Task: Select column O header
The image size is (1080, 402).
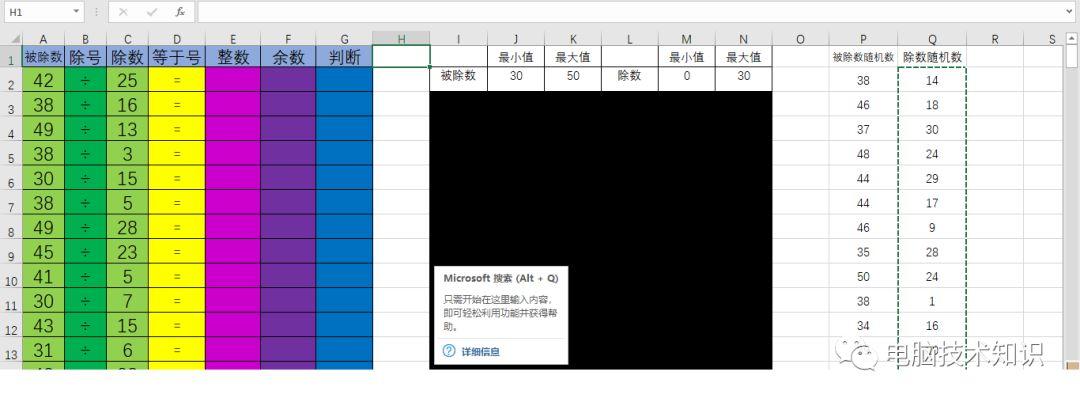Action: [800, 40]
